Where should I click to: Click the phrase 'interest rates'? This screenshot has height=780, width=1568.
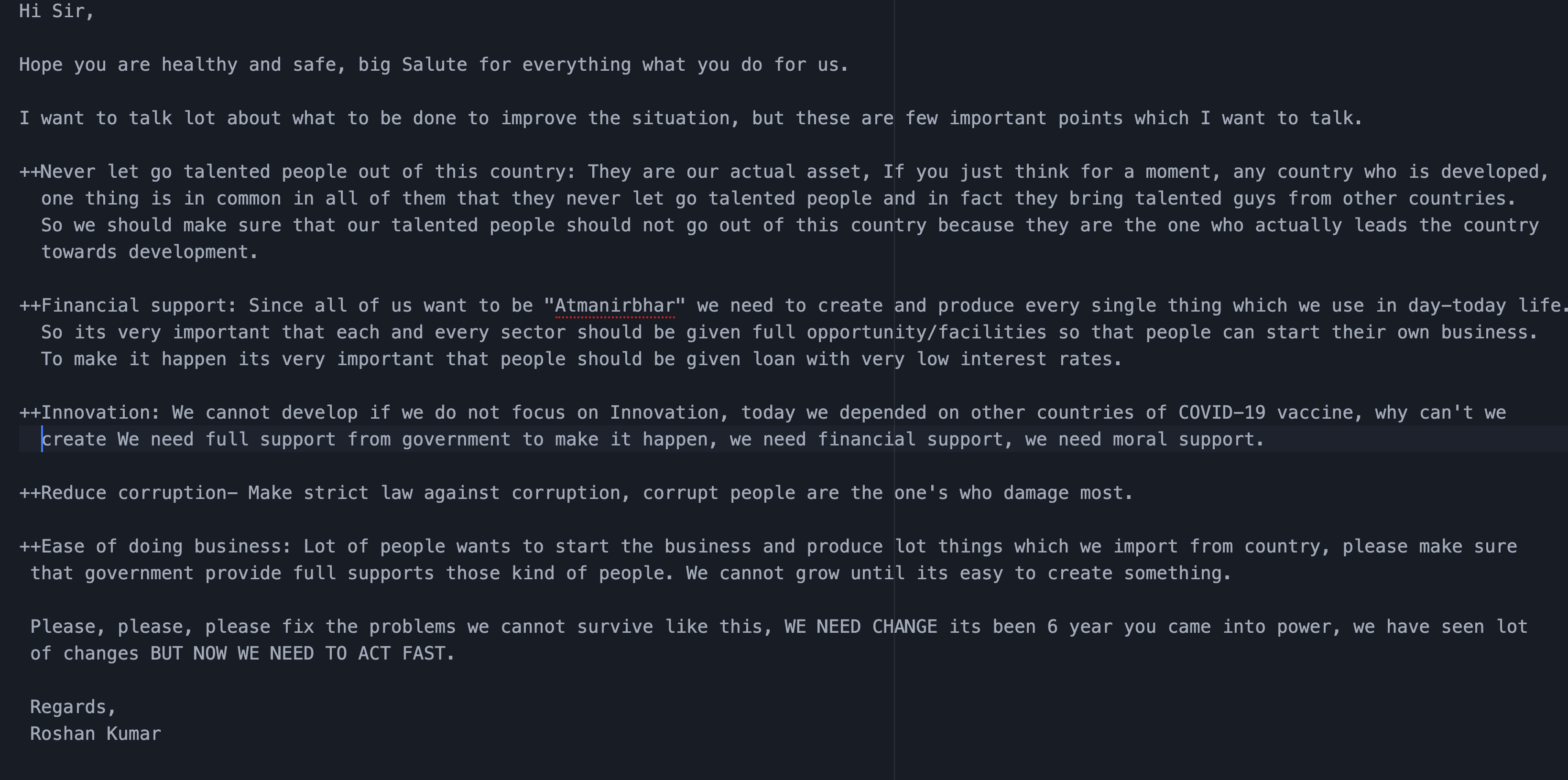[1040, 359]
